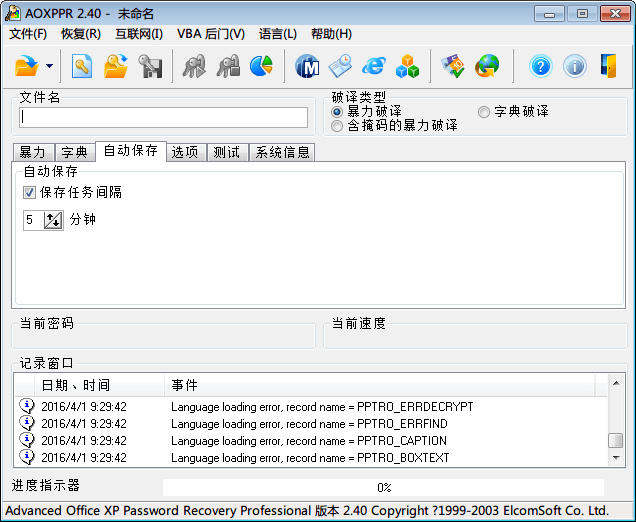Open the 恢复(R) menu

(81, 34)
